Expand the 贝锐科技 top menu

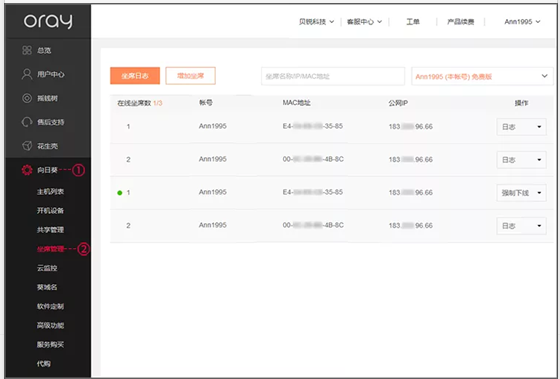click(316, 22)
